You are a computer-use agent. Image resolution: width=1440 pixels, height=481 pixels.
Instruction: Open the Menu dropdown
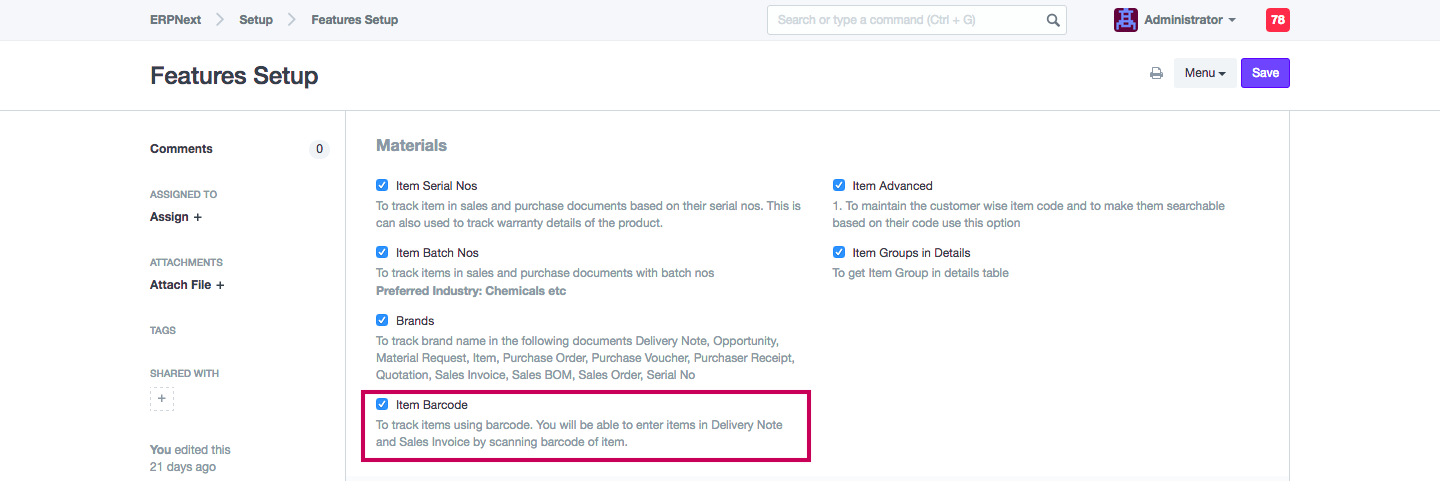1204,73
